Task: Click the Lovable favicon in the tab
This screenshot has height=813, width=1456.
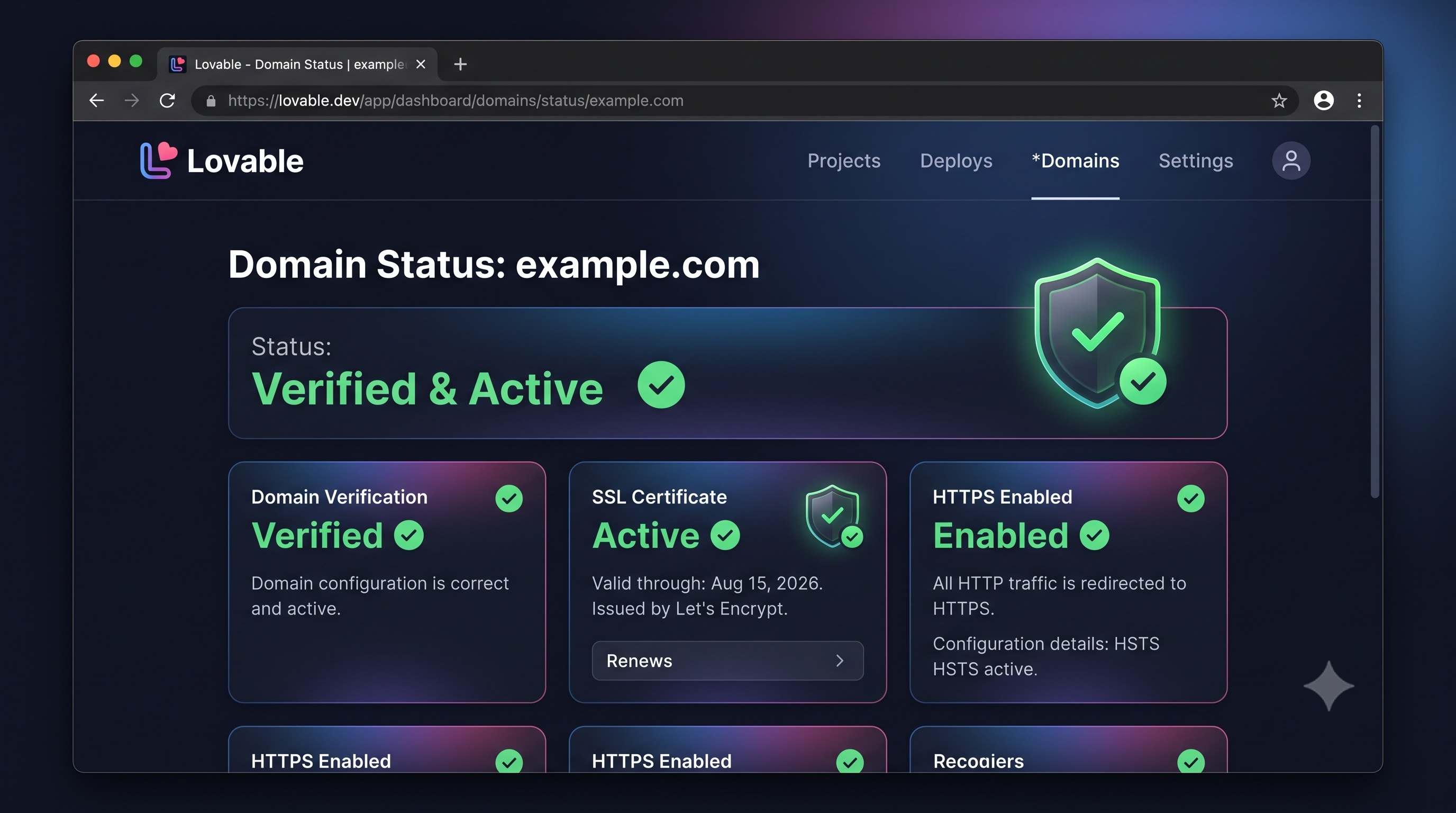Action: point(177,64)
